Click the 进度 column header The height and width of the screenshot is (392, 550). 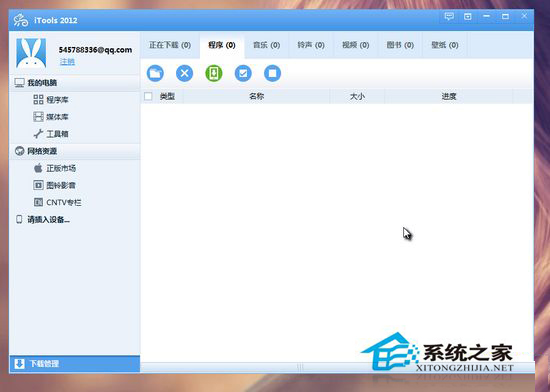(x=449, y=96)
